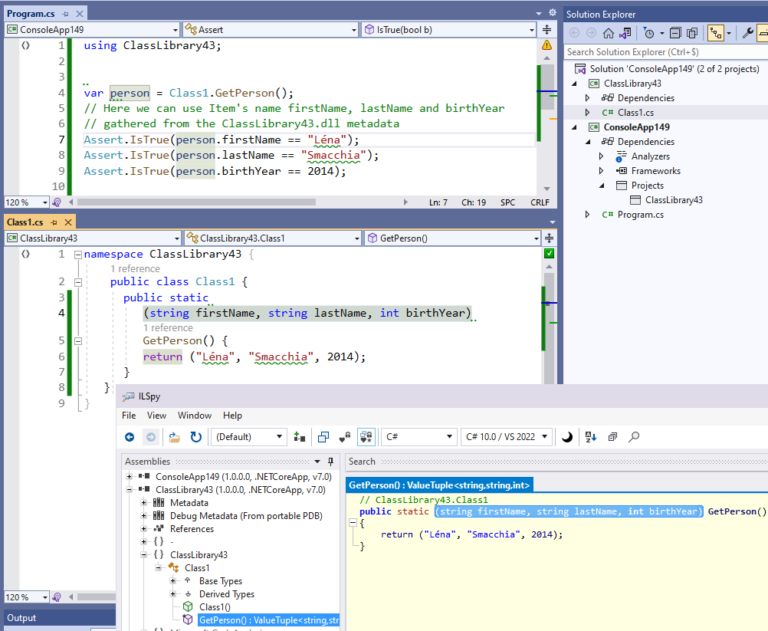Click tab settings gear icon at top

point(552,12)
